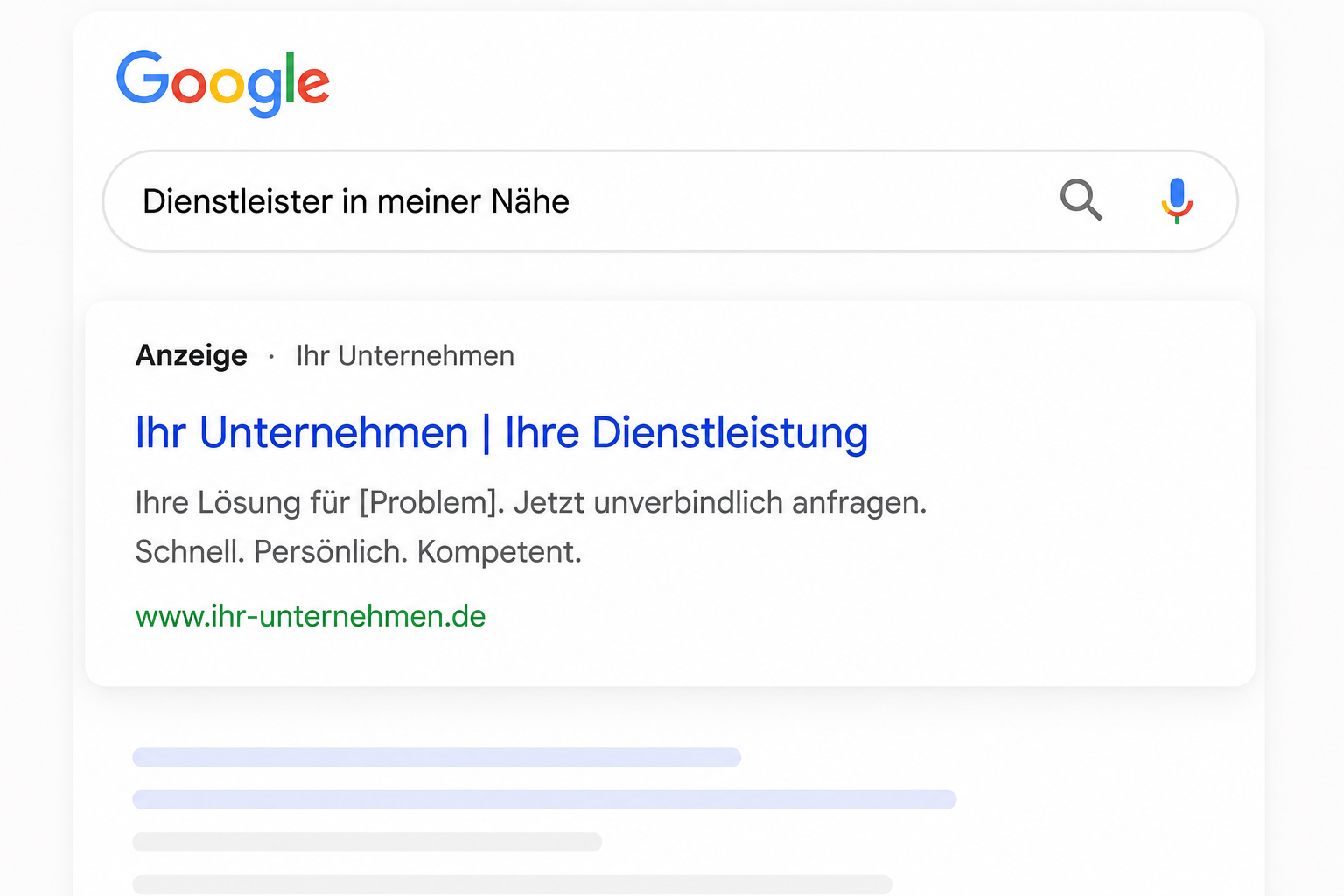Activate the microphone voice search icon
1344x896 pixels.
[1177, 200]
